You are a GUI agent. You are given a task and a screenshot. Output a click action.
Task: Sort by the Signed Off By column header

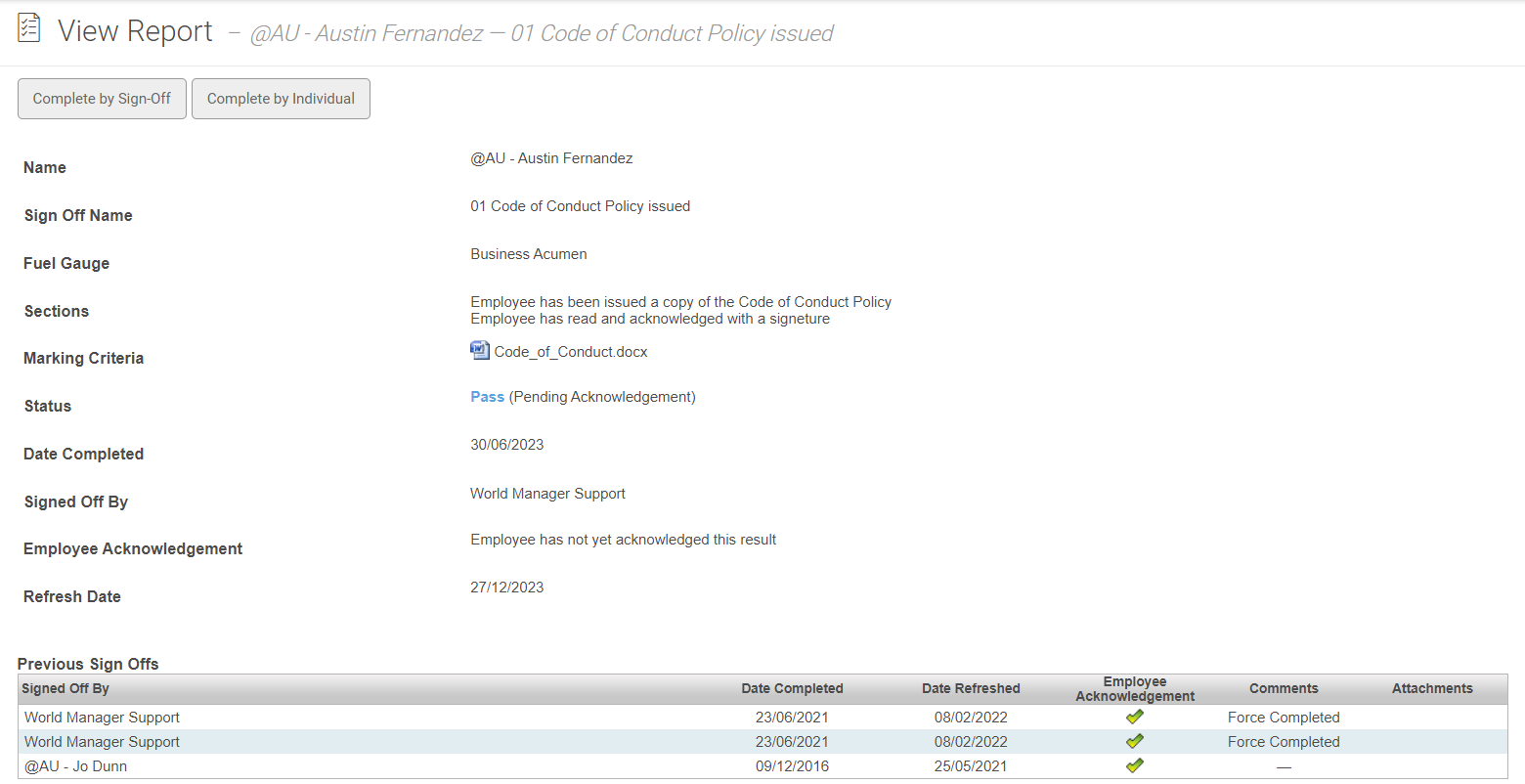65,688
